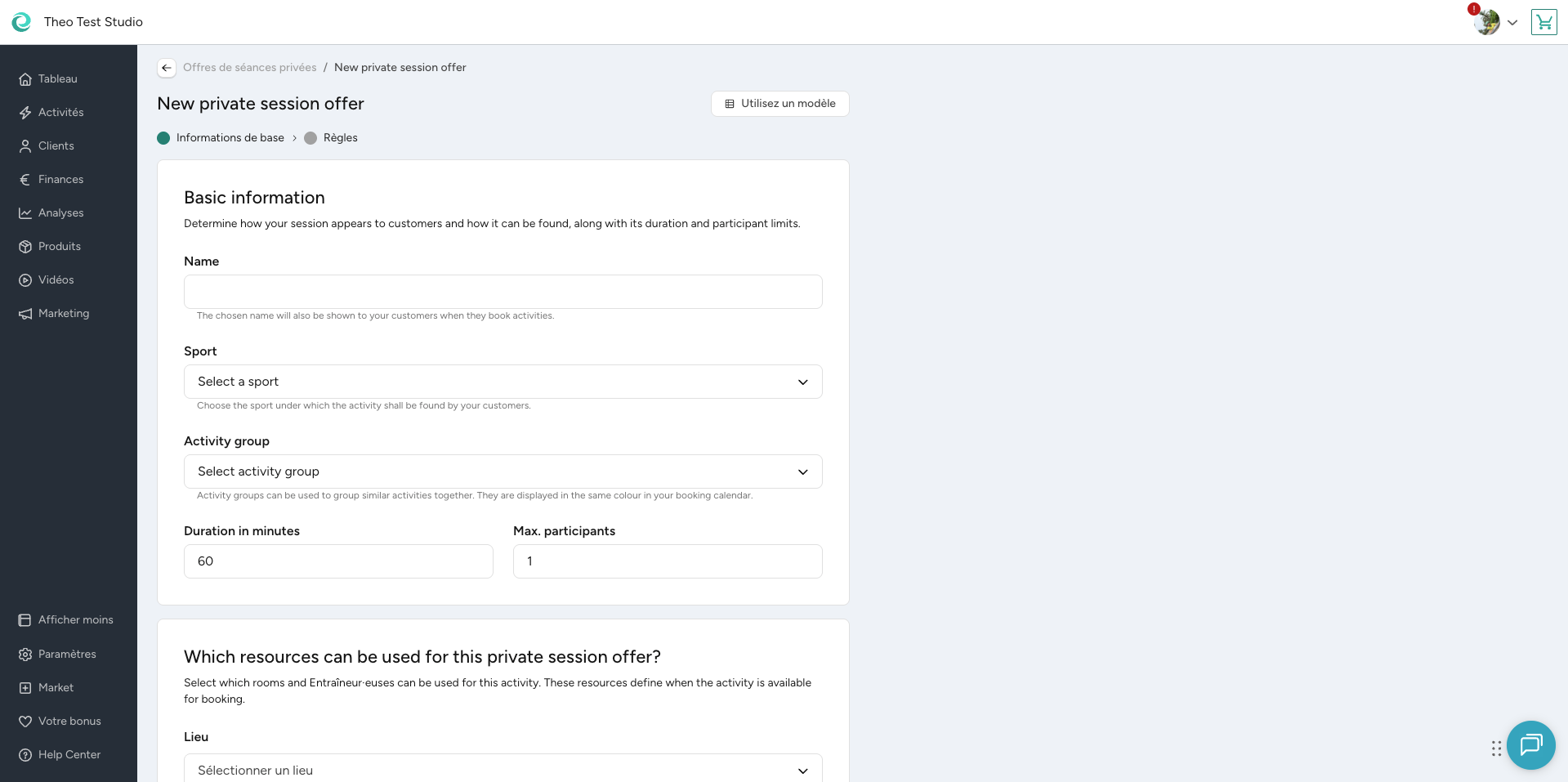This screenshot has height=782, width=1568.
Task: Expand the Sélectionner un lieu dropdown
Action: coord(503,770)
